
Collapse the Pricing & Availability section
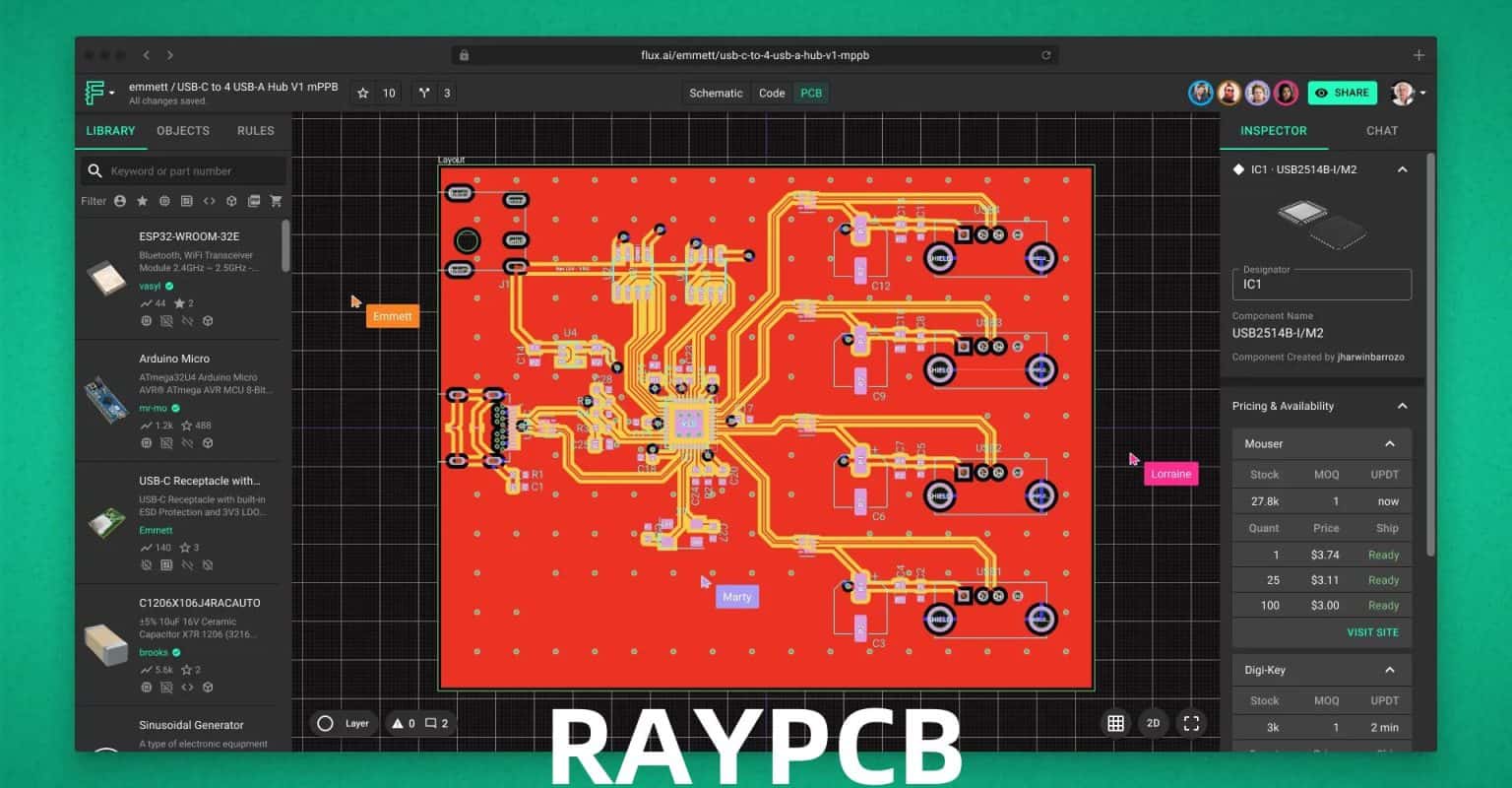pos(1402,406)
